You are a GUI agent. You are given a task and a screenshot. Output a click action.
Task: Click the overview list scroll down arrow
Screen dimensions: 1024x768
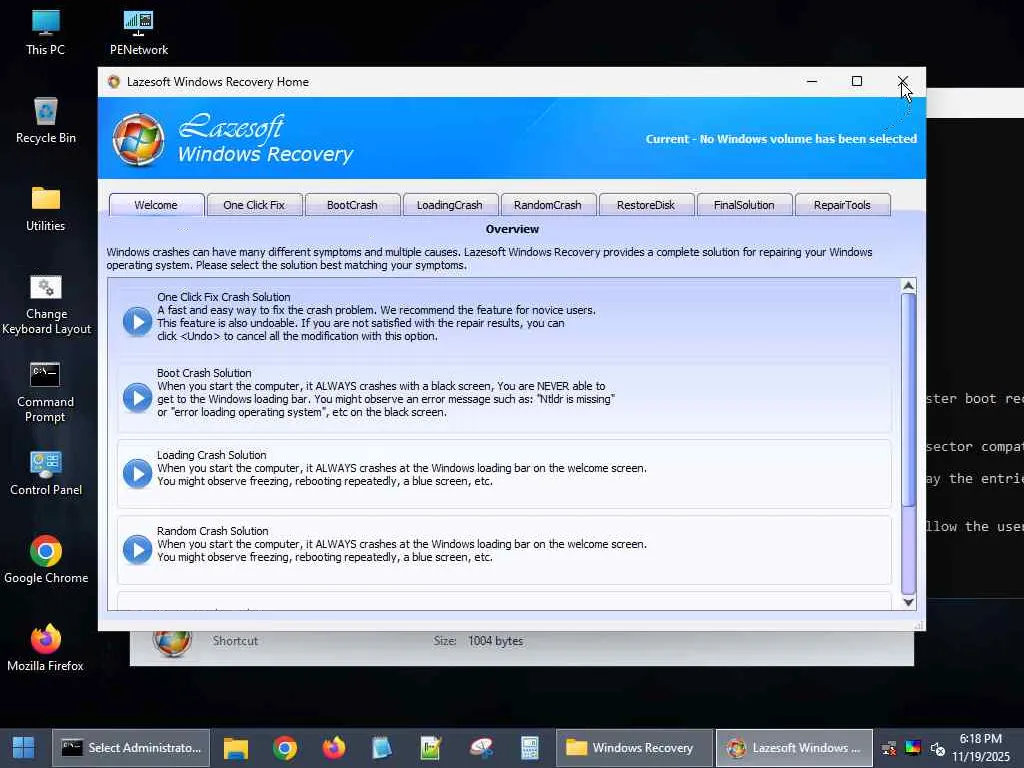(908, 602)
